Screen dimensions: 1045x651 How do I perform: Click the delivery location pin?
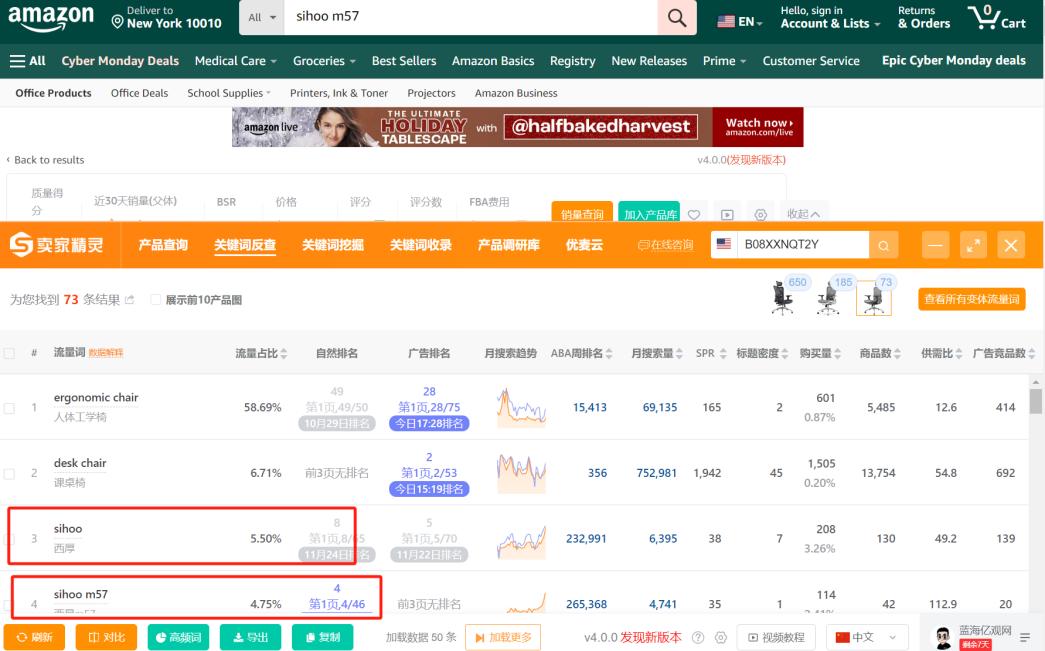point(117,22)
